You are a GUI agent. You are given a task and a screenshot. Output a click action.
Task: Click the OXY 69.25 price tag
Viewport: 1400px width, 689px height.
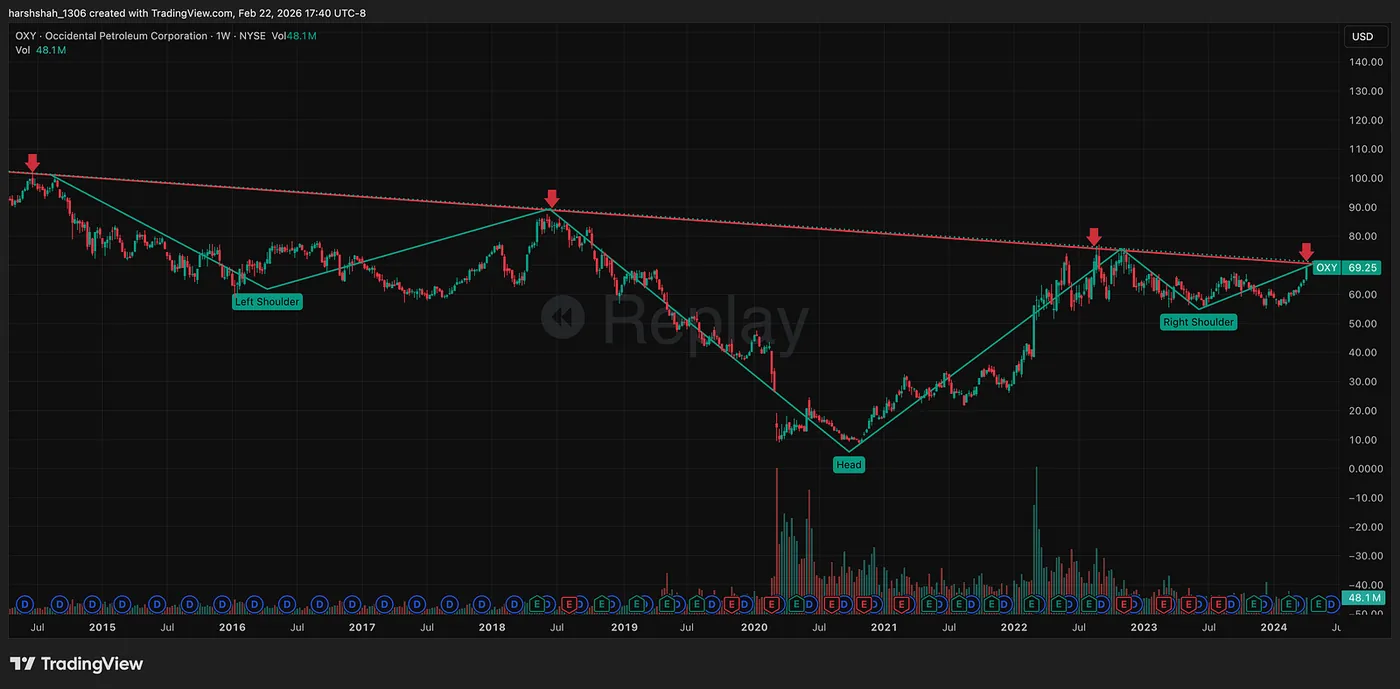coord(1347,268)
